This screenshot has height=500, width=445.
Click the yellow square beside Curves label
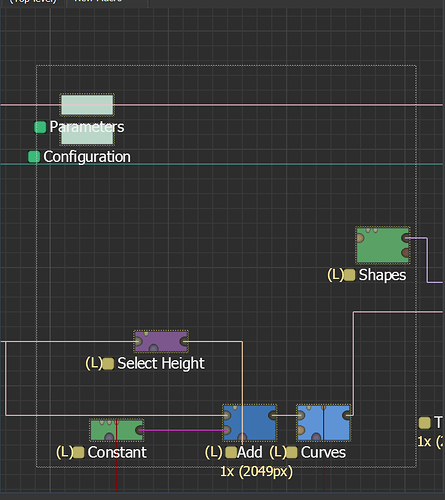291,453
